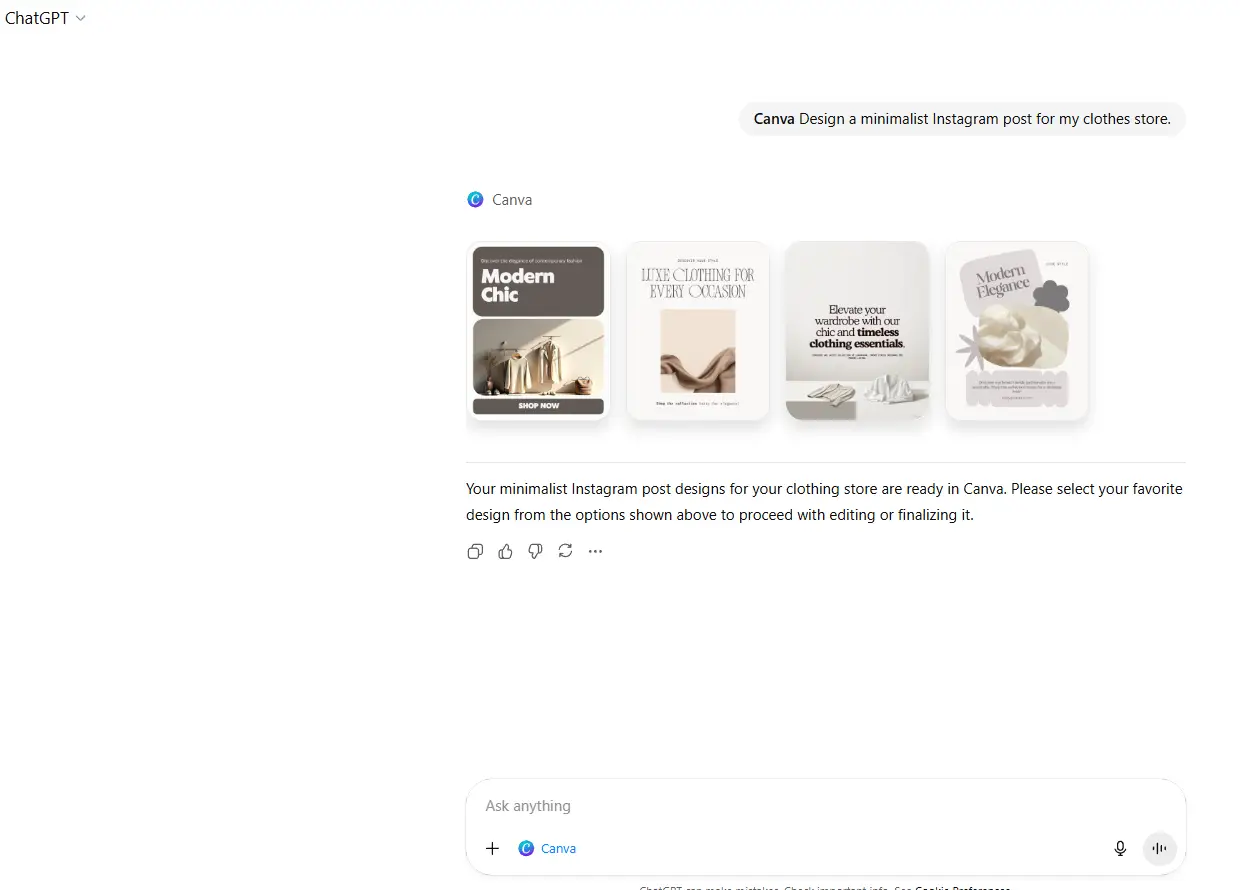Open the ChatGPT model dropdown
1240x890 pixels.
click(x=45, y=18)
